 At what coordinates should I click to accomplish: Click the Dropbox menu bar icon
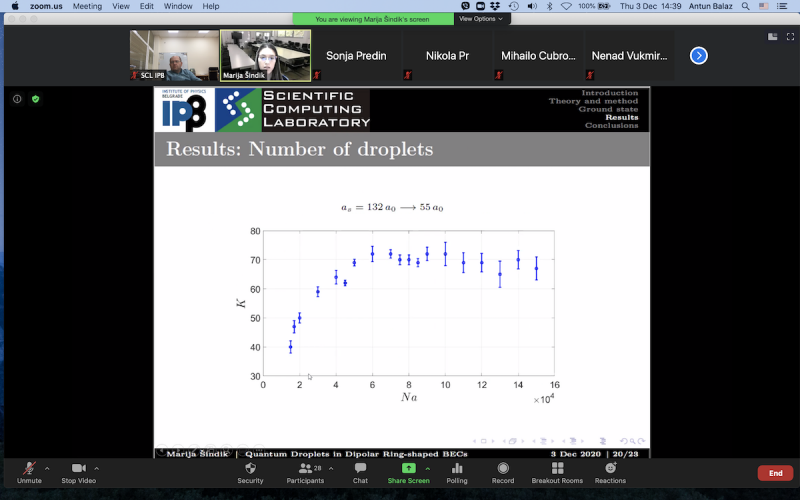pyautogui.click(x=495, y=6)
